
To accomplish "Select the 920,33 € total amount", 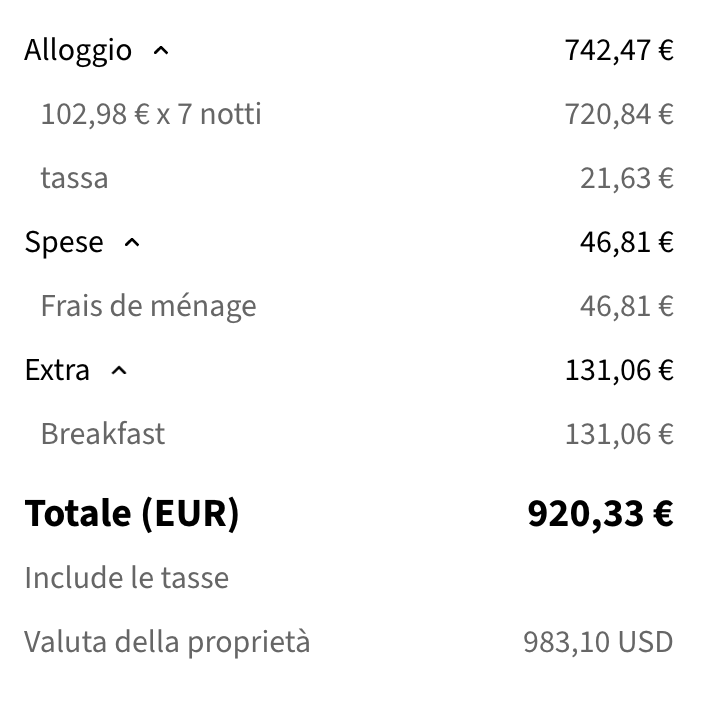I will (600, 513).
